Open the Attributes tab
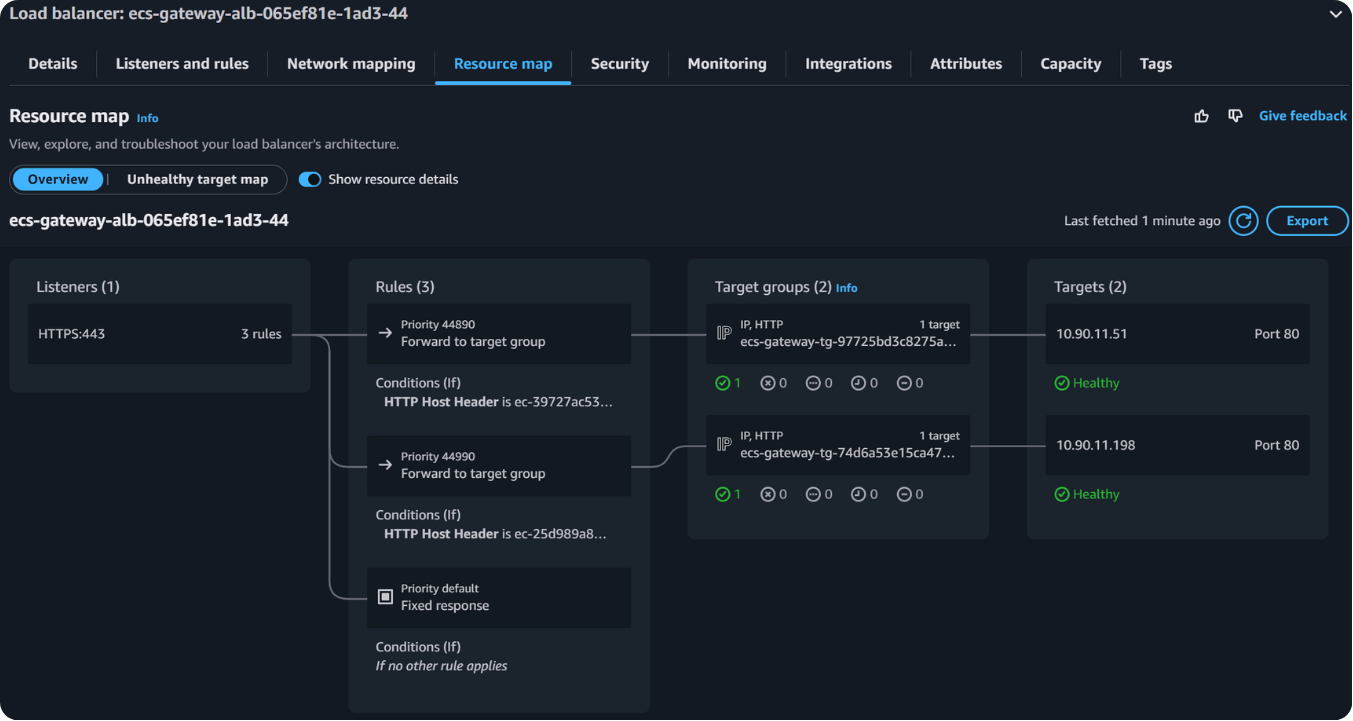This screenshot has width=1353, height=721. coord(966,64)
